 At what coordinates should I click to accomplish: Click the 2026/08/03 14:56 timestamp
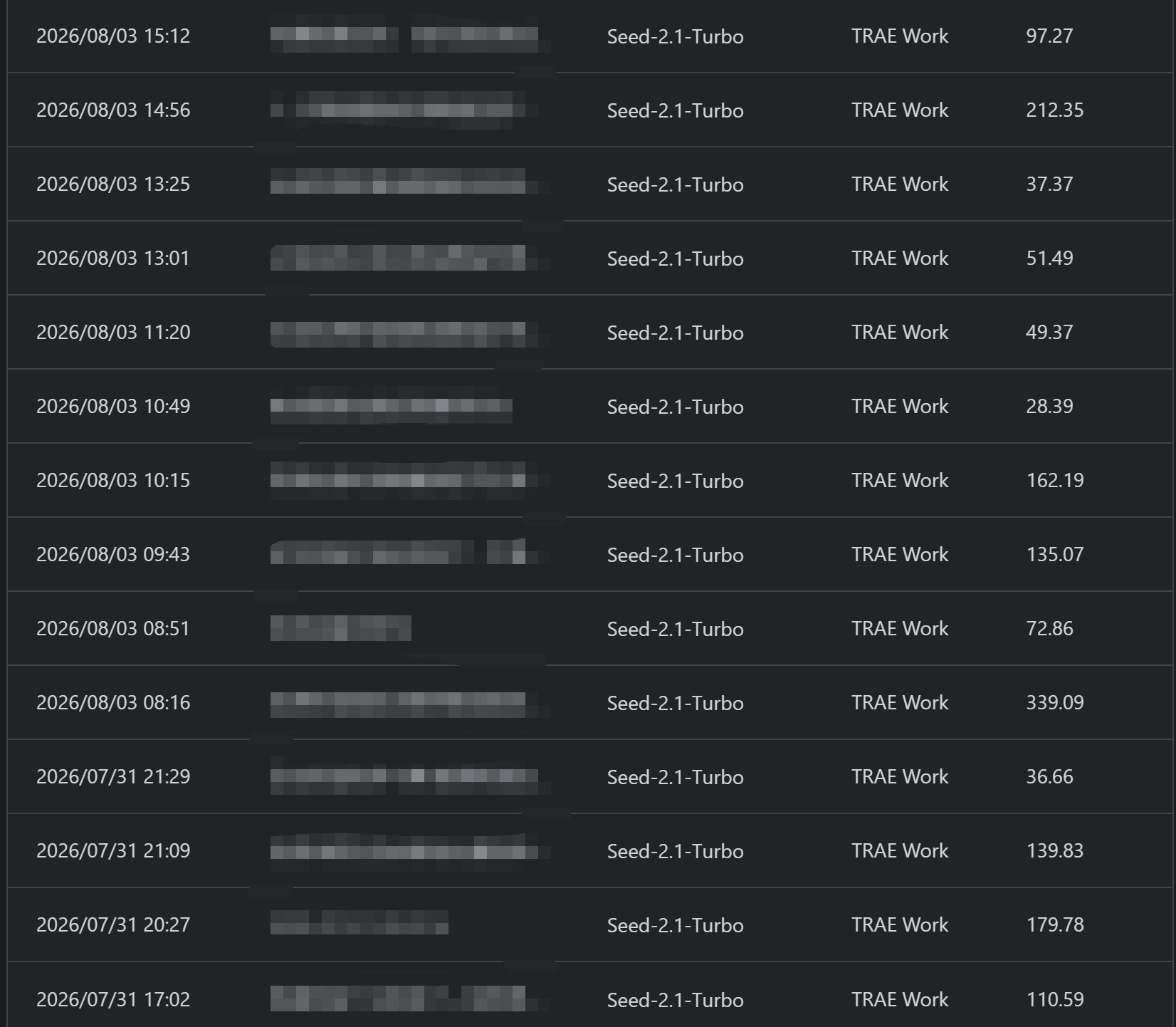113,110
